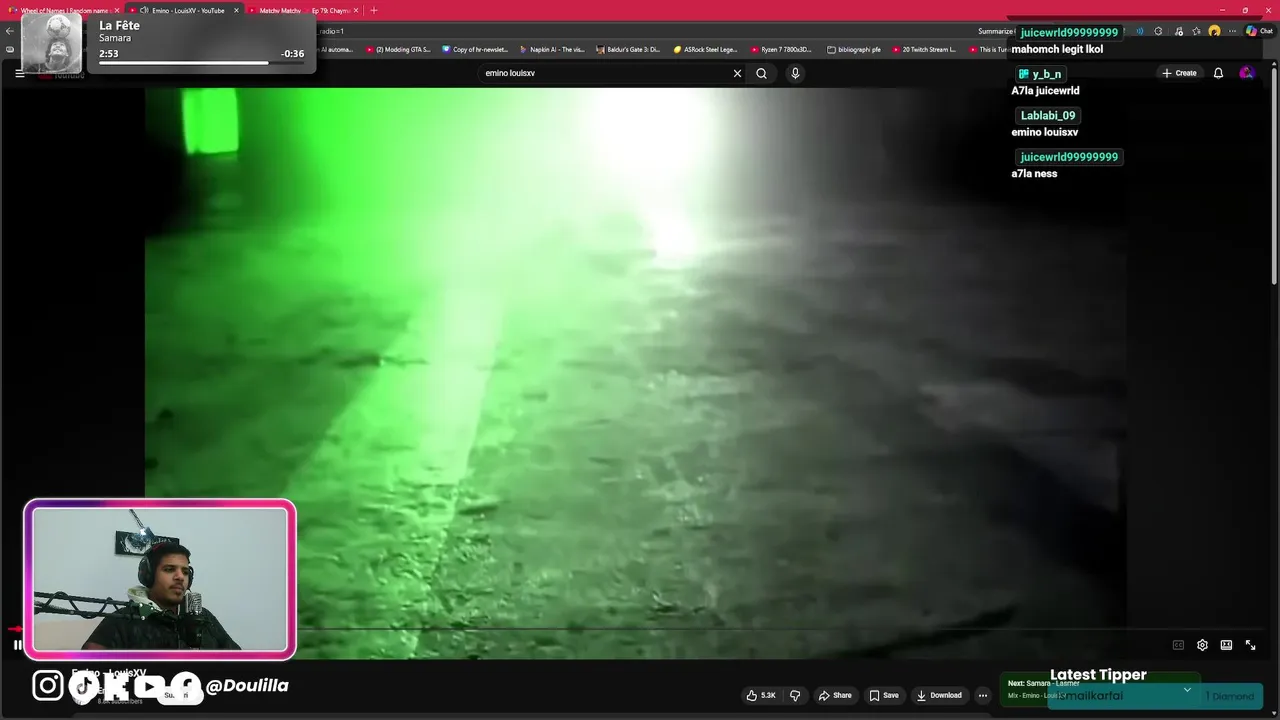Click chat username Lablabi_09
The image size is (1280, 720).
click(x=1048, y=115)
